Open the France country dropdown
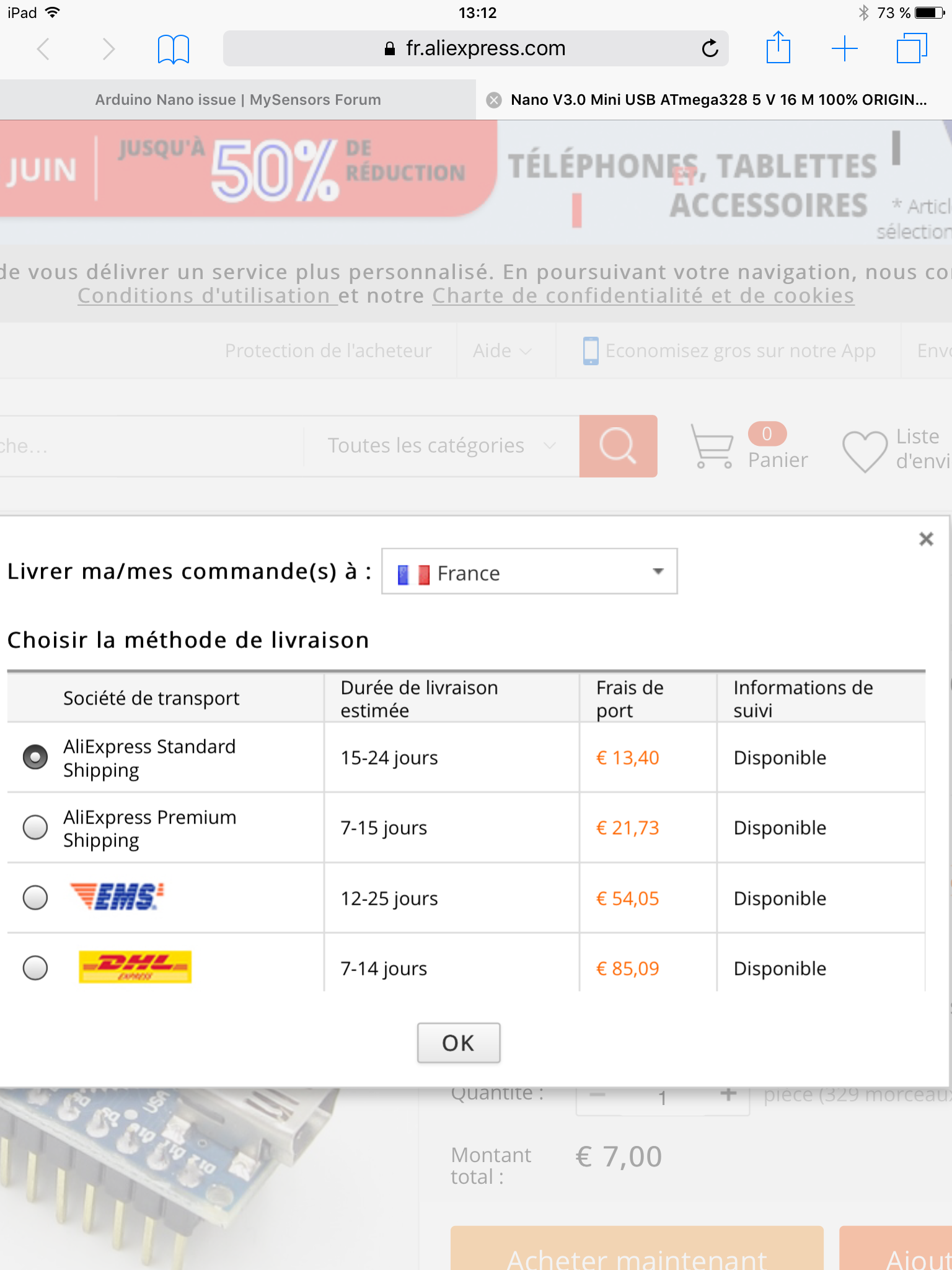Viewport: 952px width, 1270px height. [529, 572]
